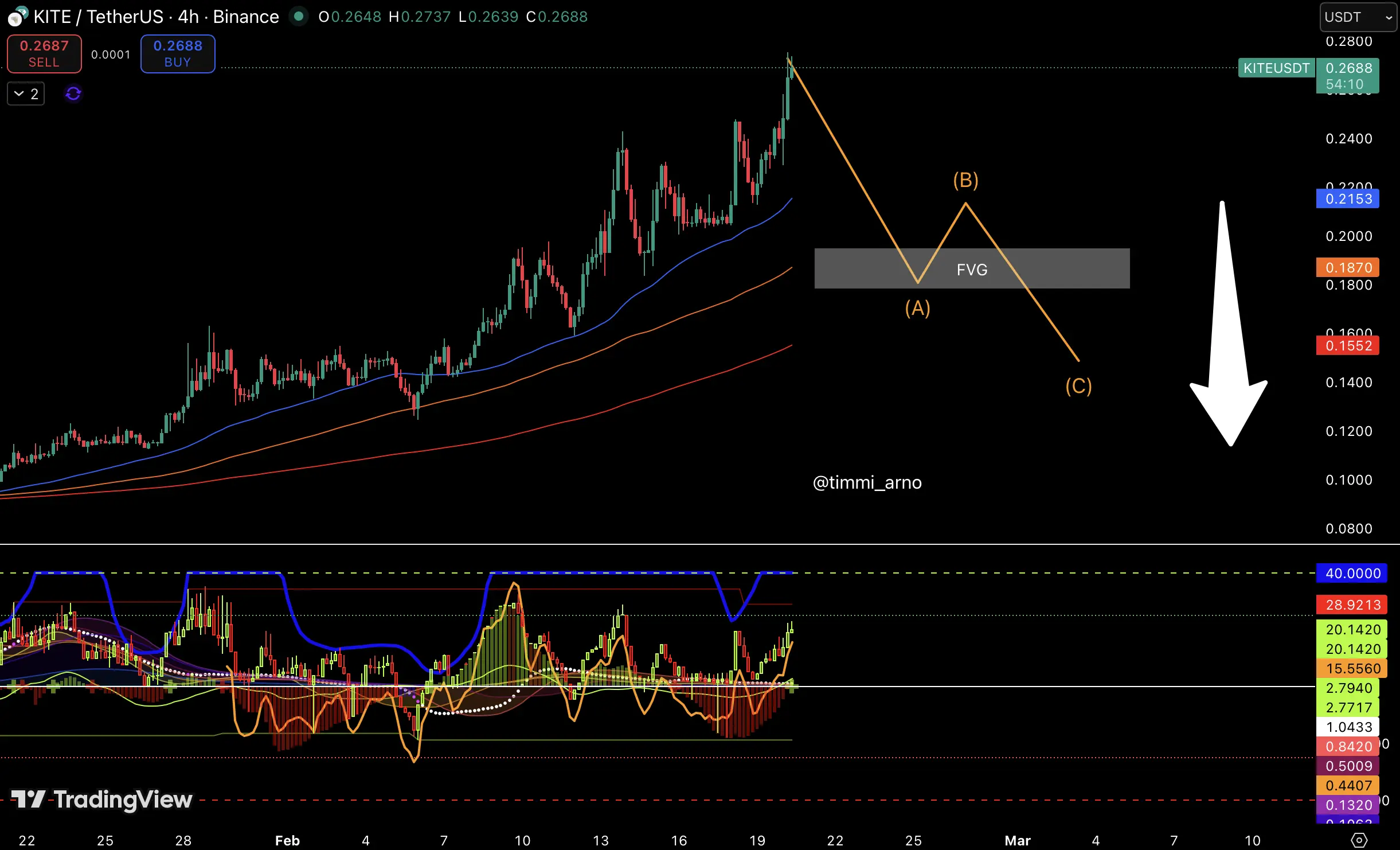This screenshot has width=1400, height=850.
Task: Open the USDT currency dropdown
Action: 1358,17
